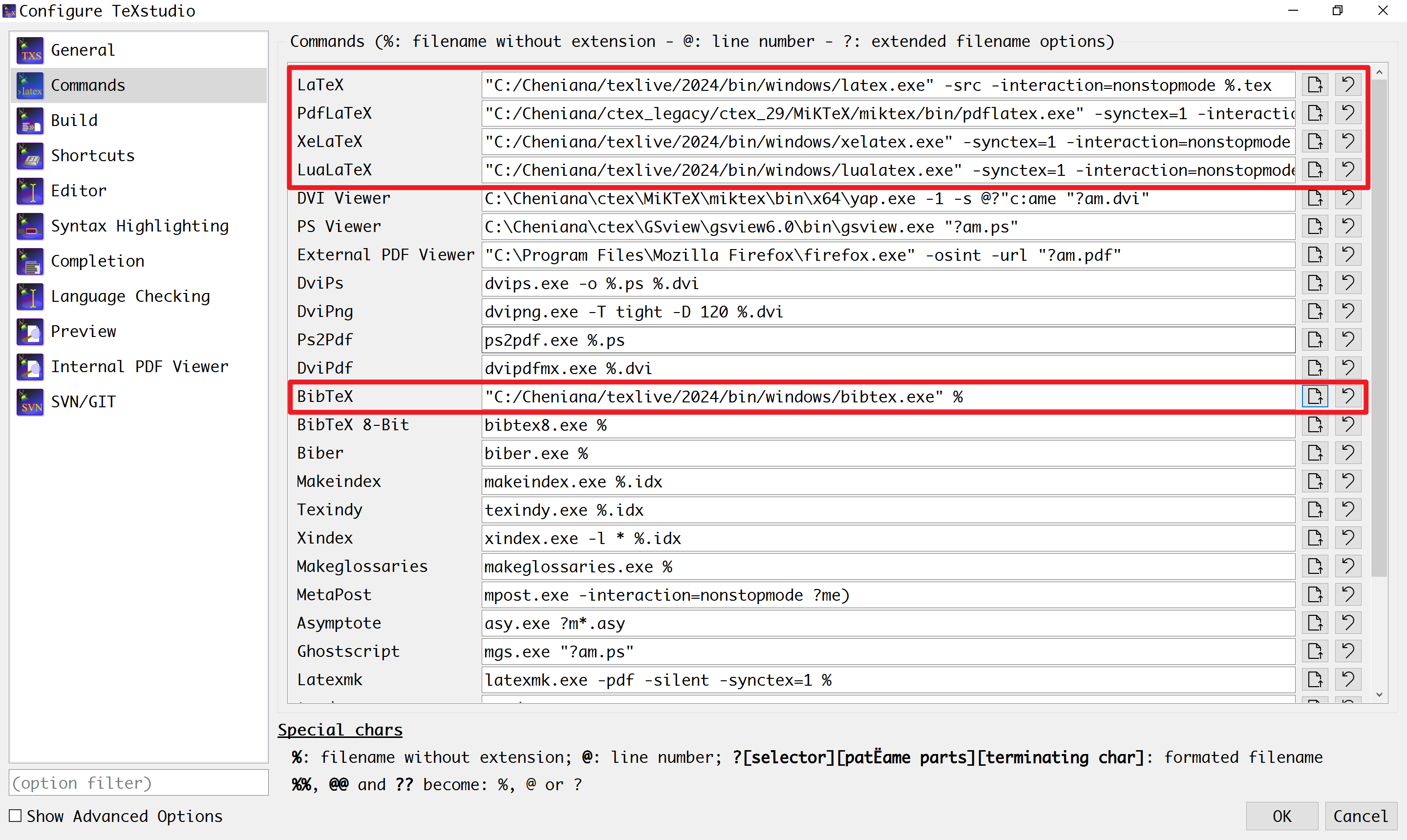Cancel the configuration dialog
Viewport: 1407px width, 840px height.
pyautogui.click(x=1360, y=816)
